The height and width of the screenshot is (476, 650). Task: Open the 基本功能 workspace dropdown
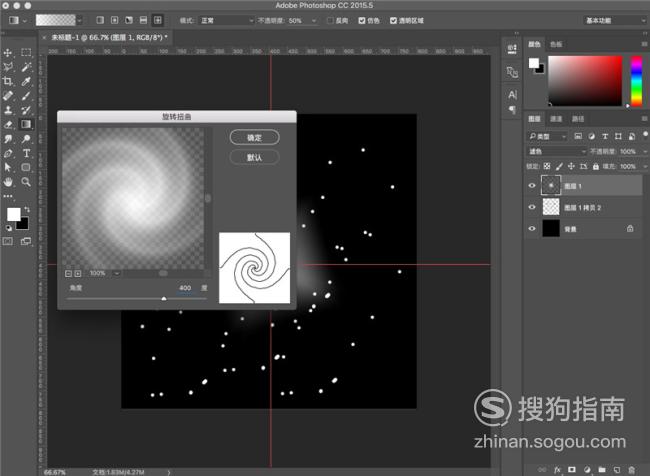click(615, 20)
